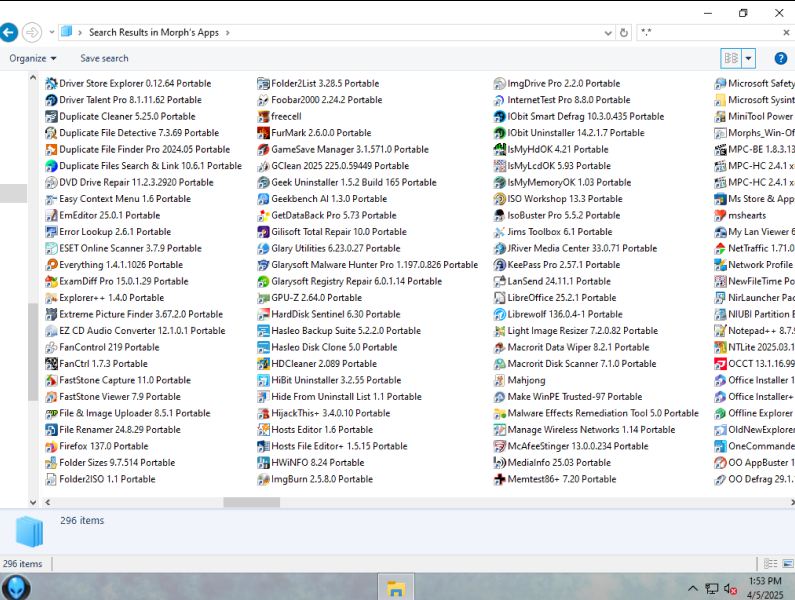Open the help question mark icon
Viewport: 795px width, 600px height.
click(x=781, y=58)
